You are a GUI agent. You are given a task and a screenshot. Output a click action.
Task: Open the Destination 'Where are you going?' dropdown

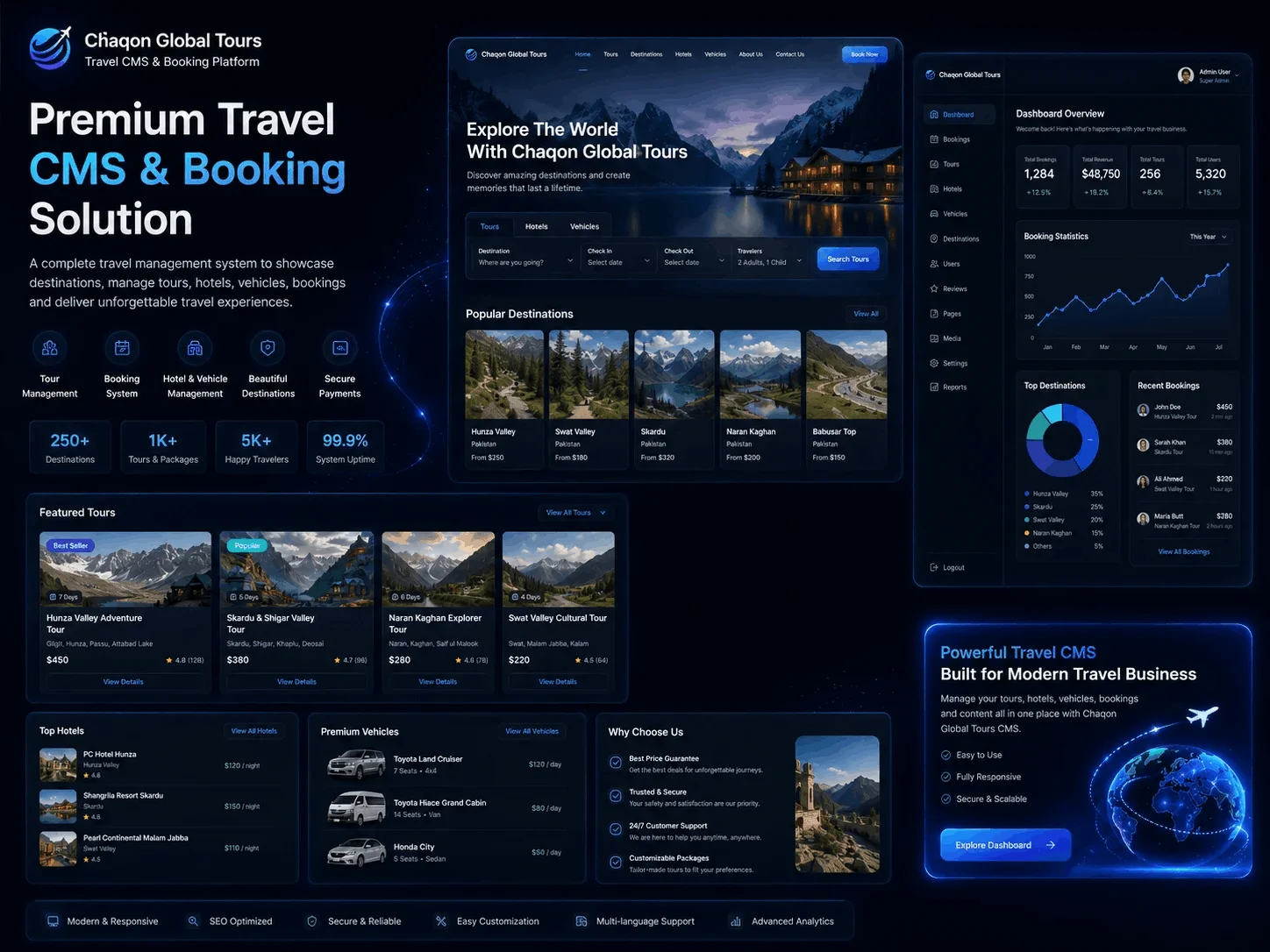tap(524, 258)
